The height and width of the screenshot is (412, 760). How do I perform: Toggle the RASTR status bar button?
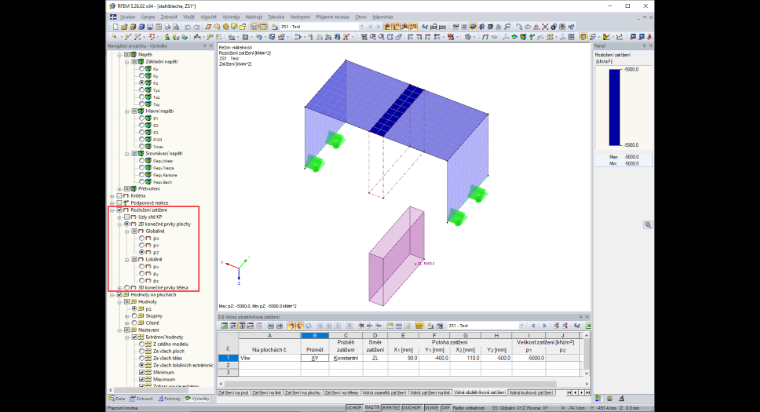(x=372, y=408)
